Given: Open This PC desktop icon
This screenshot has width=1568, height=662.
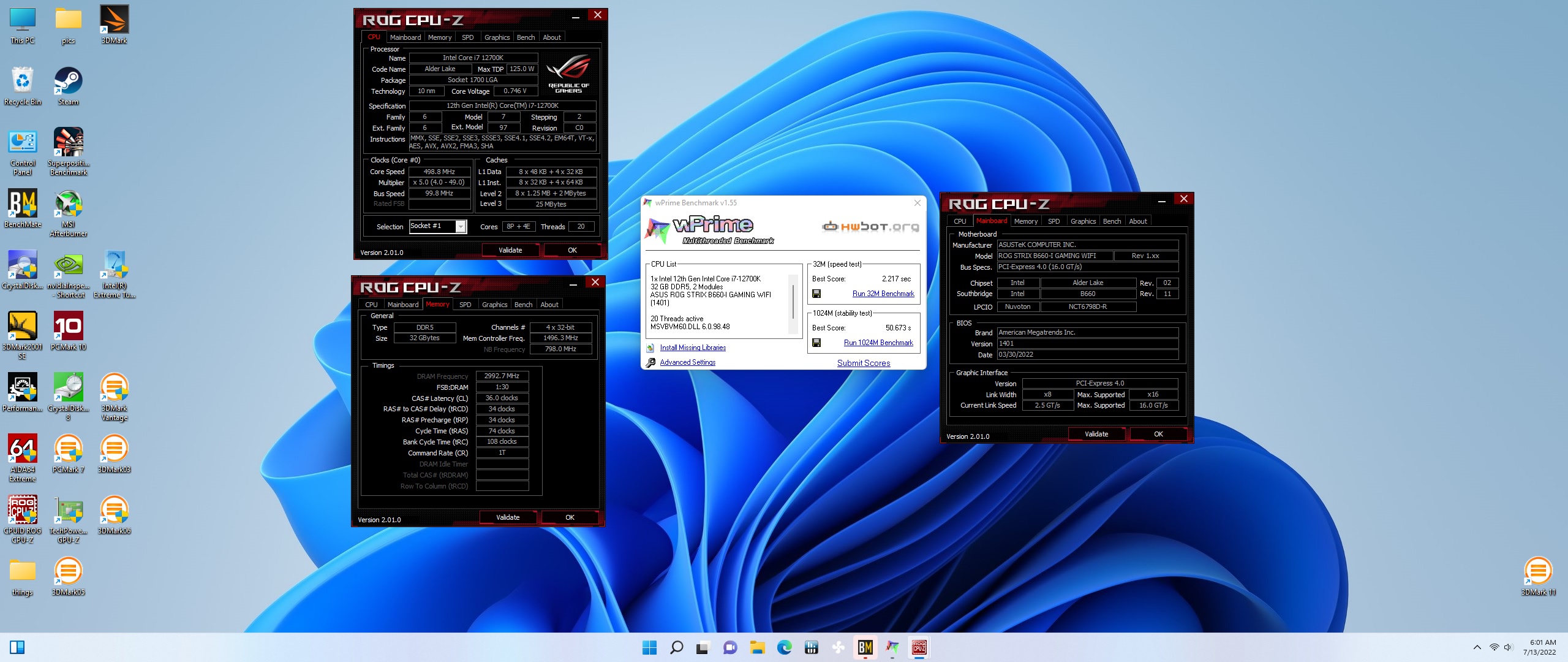Looking at the screenshot, I should pyautogui.click(x=23, y=25).
